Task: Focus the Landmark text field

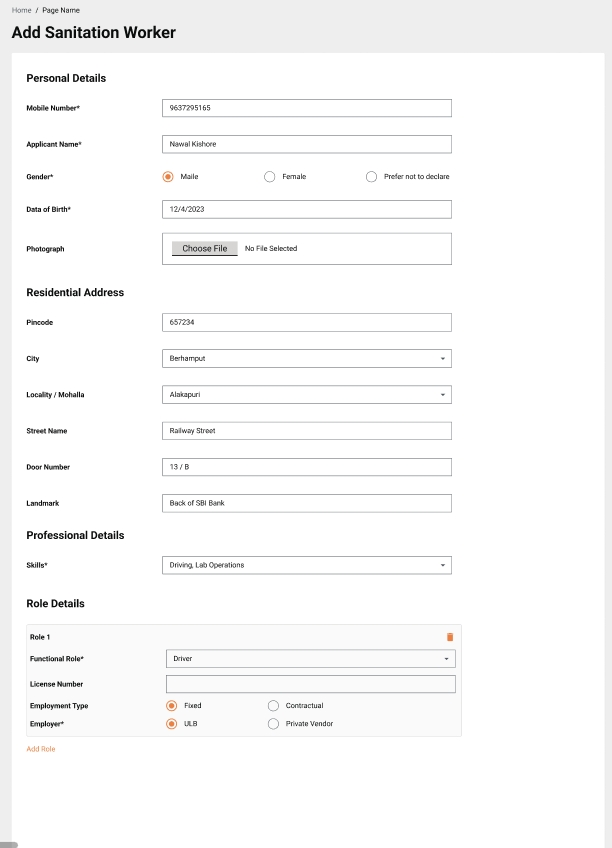Action: pos(306,503)
